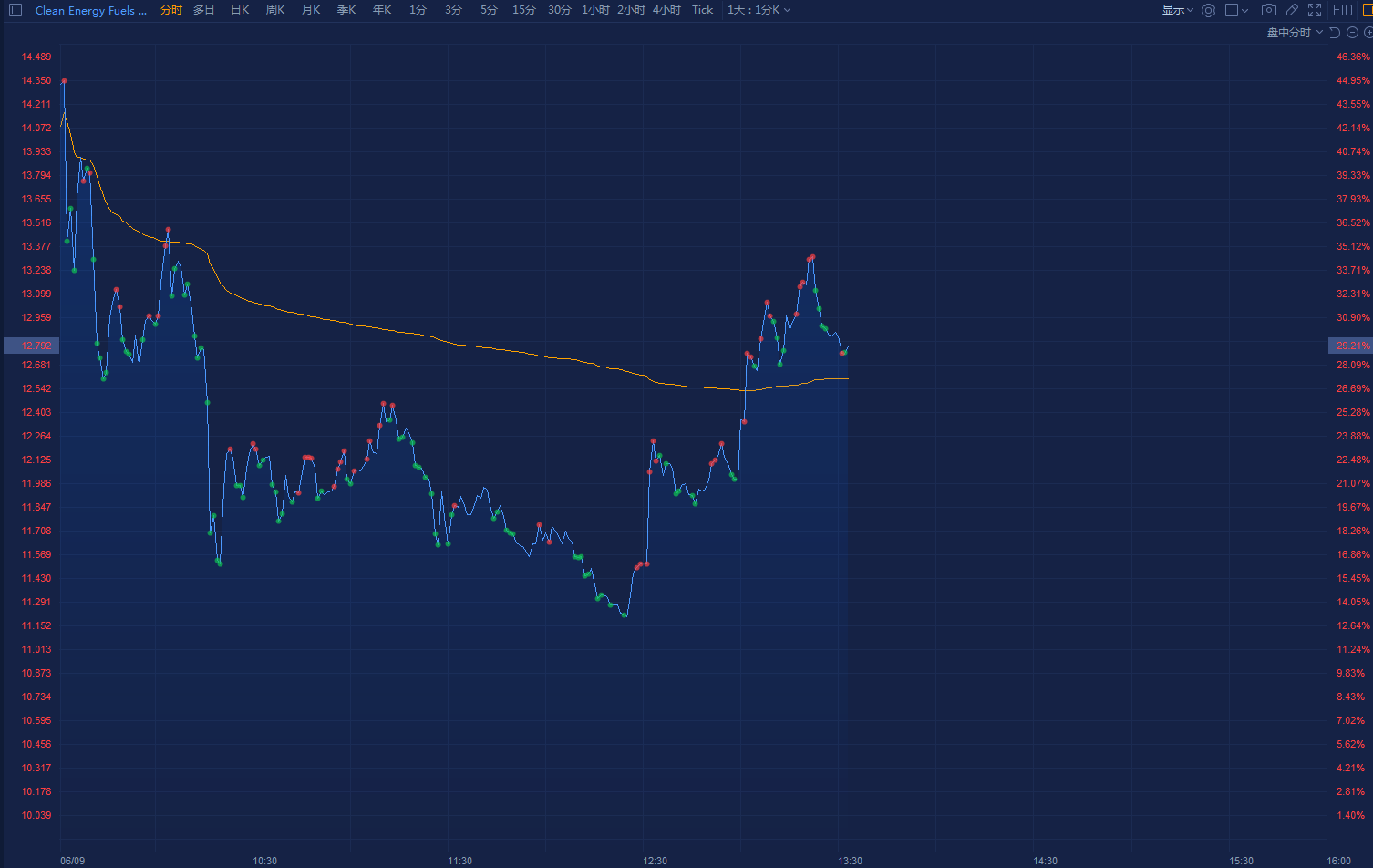Open chart settings gear icon
The height and width of the screenshot is (868, 1373).
click(1209, 10)
